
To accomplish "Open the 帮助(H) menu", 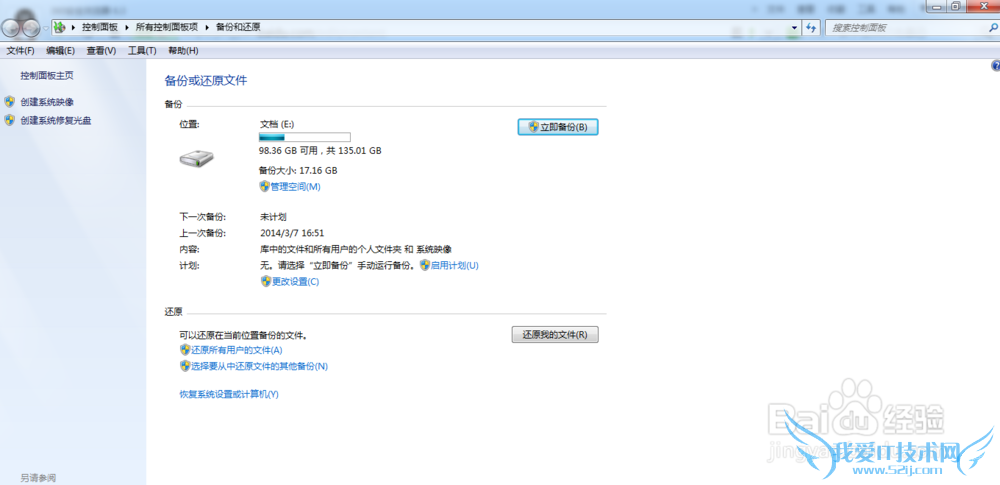I will pyautogui.click(x=183, y=50).
